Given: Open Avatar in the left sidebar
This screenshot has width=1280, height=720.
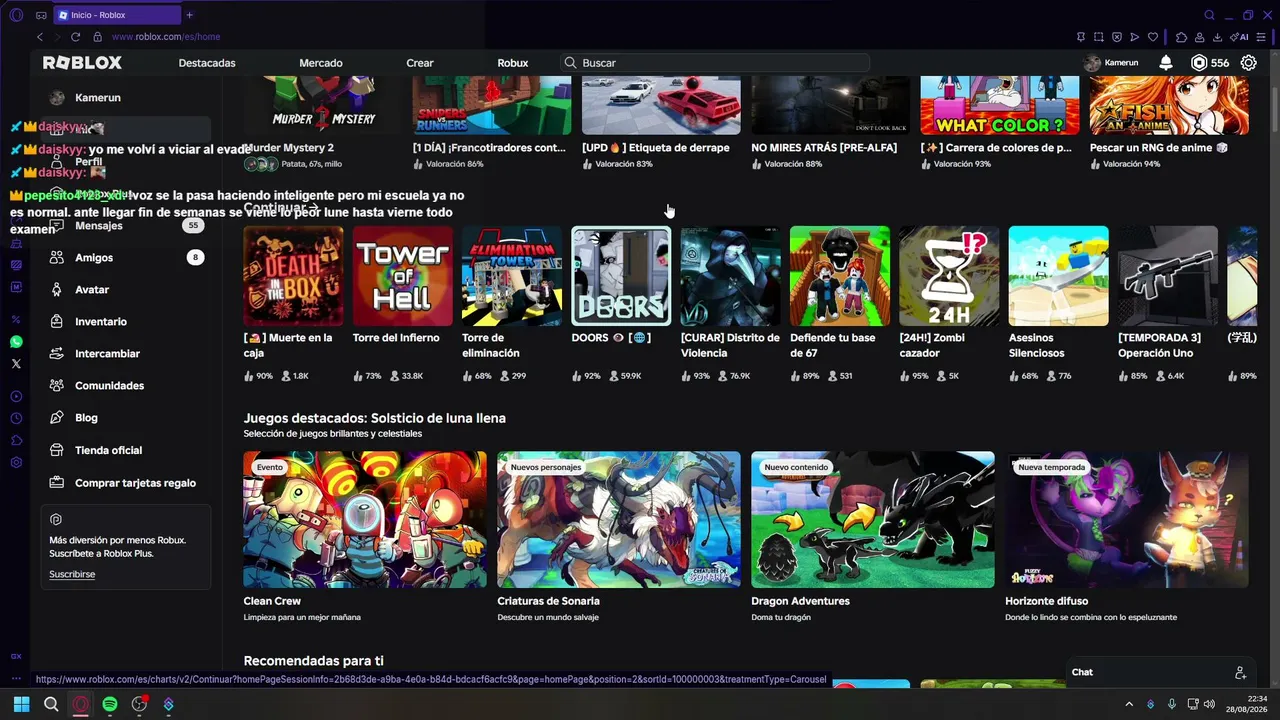Looking at the screenshot, I should (127, 289).
